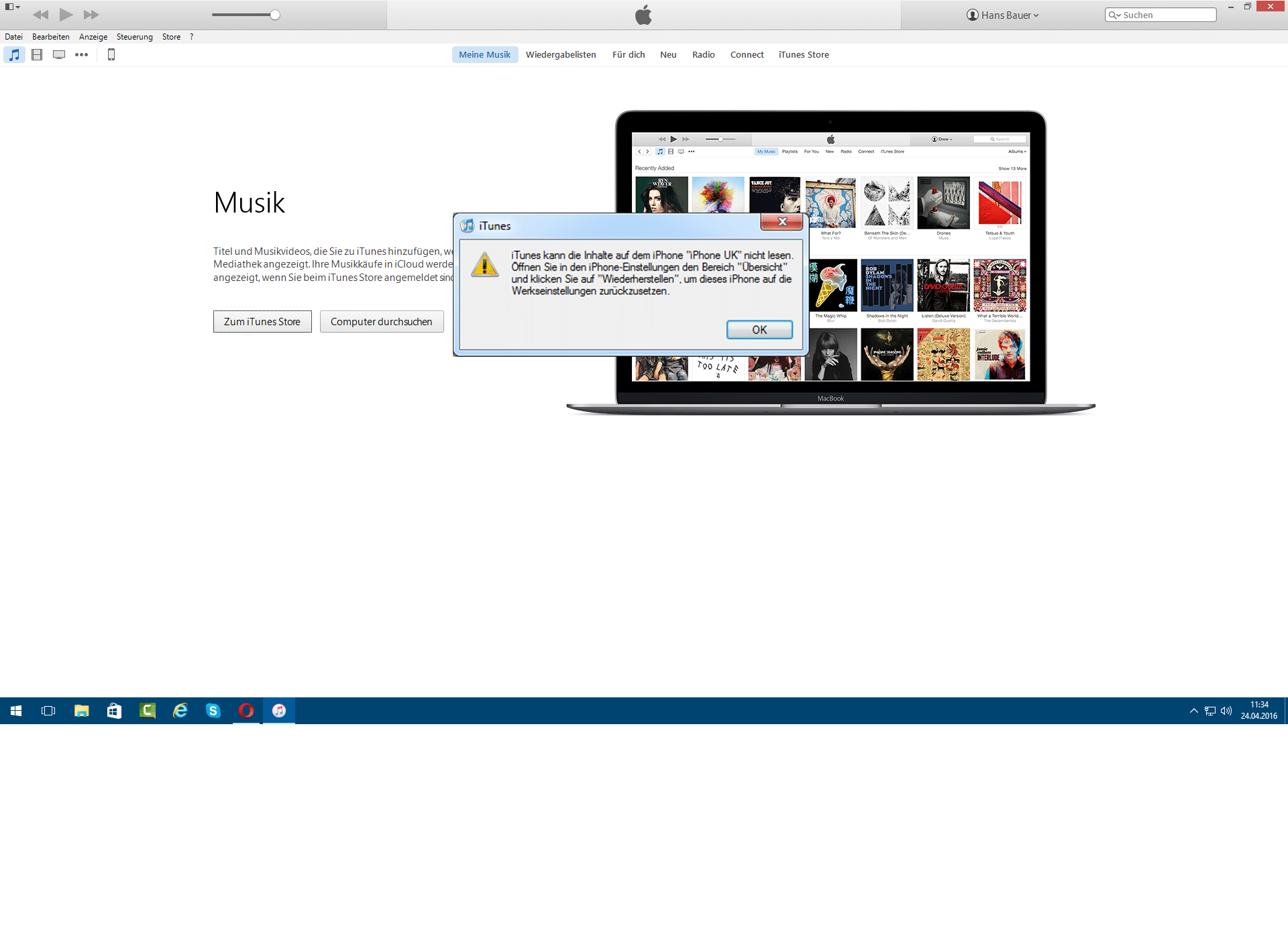Switch to the Wiedergabelisten tab
1288x926 pixels.
(561, 55)
